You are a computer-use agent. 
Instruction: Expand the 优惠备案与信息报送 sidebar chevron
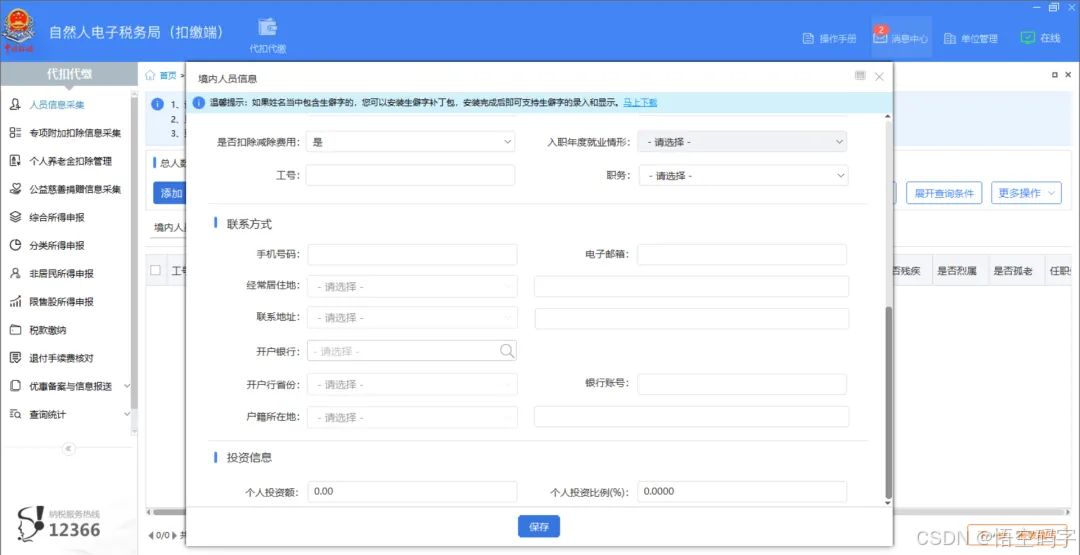pos(127,386)
